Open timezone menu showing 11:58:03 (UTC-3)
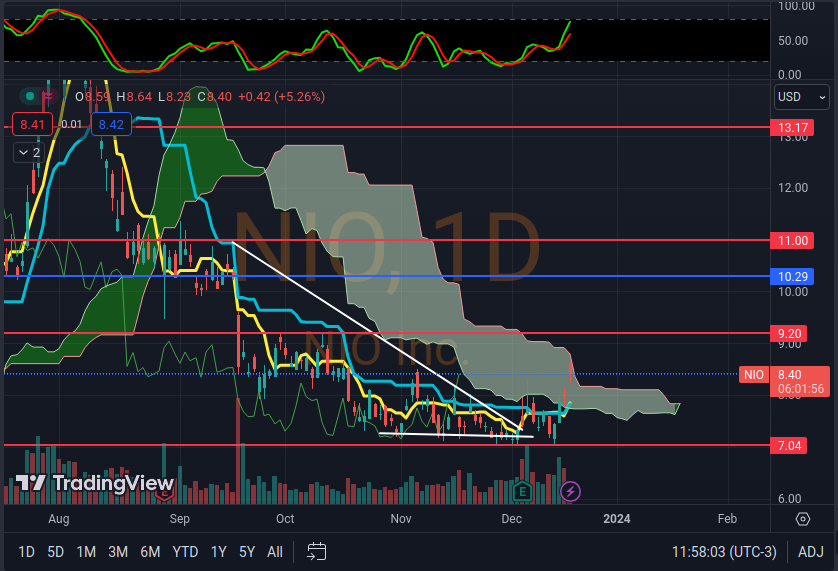838x571 pixels. click(724, 552)
